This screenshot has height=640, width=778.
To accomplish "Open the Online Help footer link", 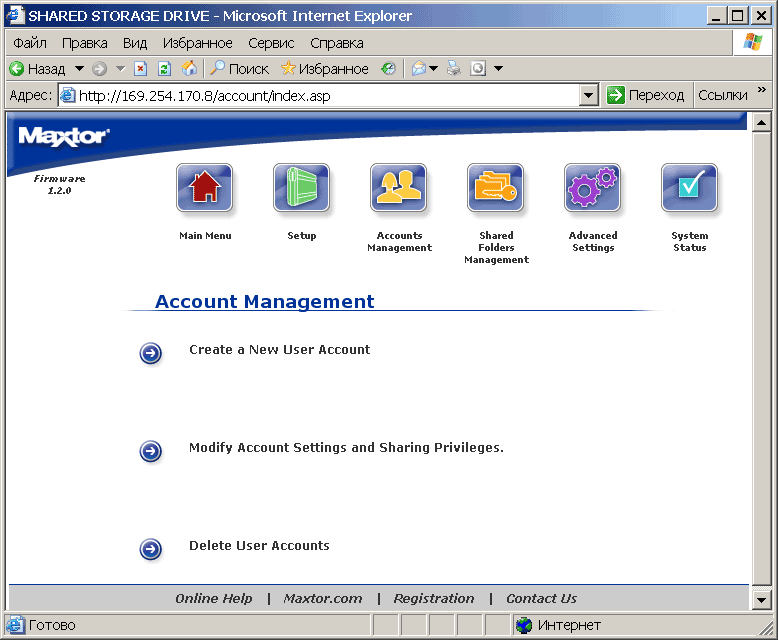I will click(x=213, y=599).
